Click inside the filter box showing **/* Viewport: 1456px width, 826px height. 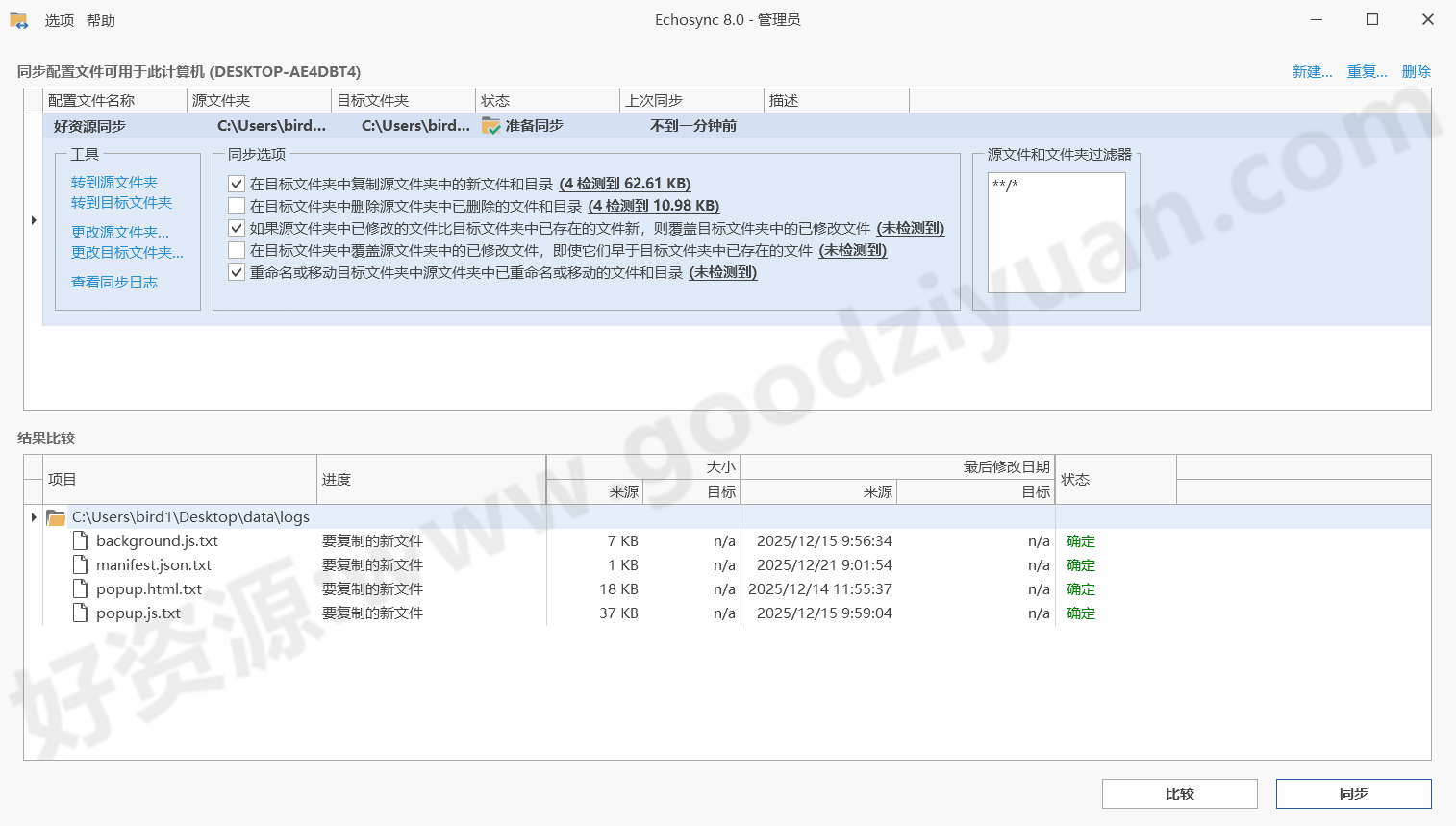(x=1056, y=231)
